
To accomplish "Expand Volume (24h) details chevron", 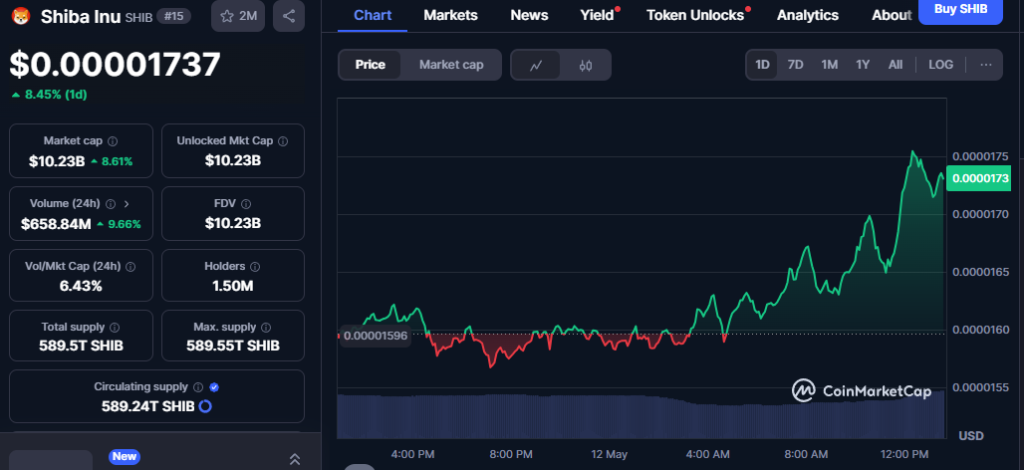I will (126, 204).
